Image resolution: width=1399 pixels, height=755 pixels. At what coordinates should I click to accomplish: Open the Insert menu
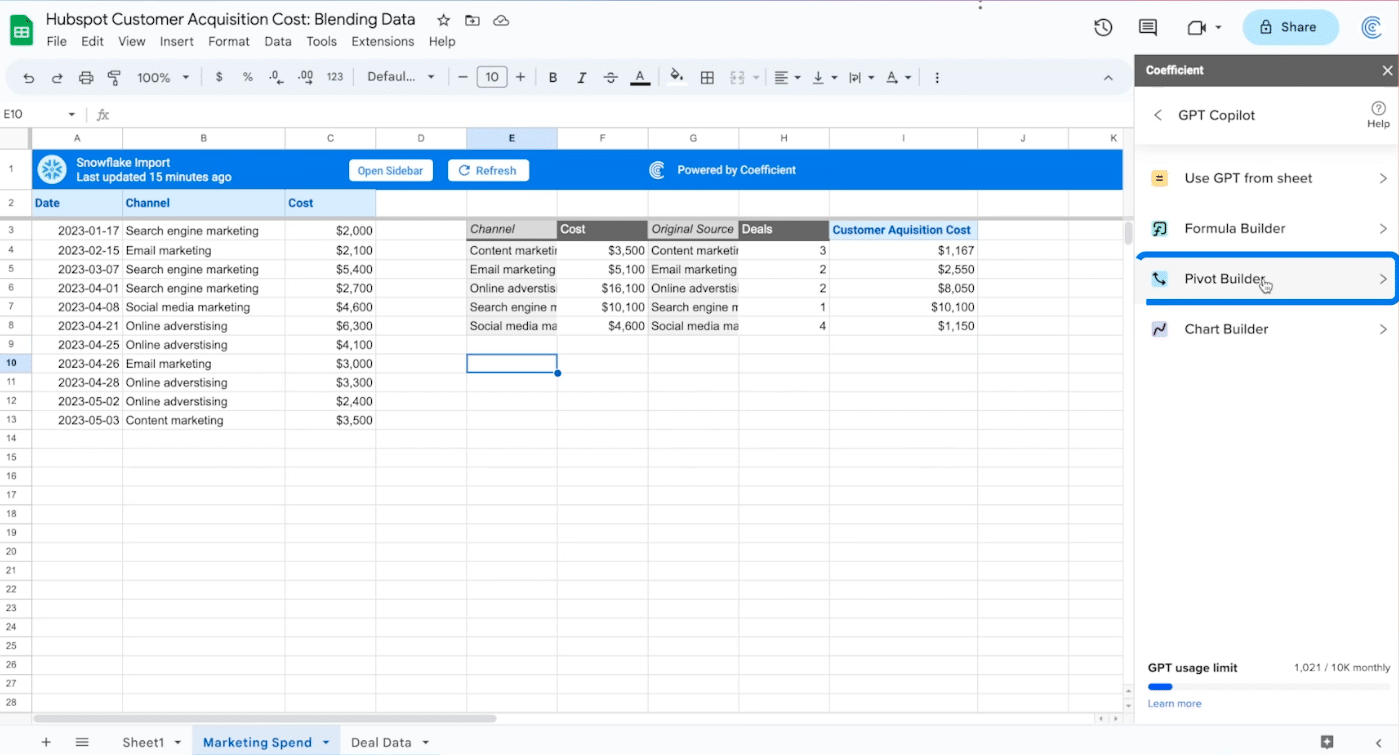coord(177,42)
